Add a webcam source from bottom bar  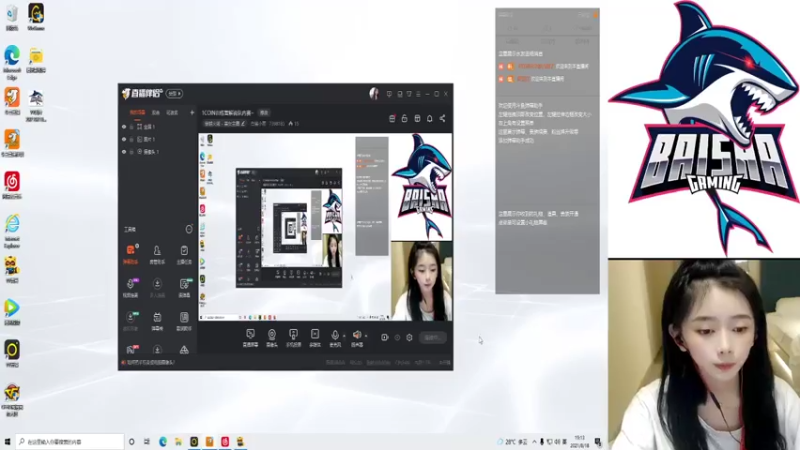272,338
